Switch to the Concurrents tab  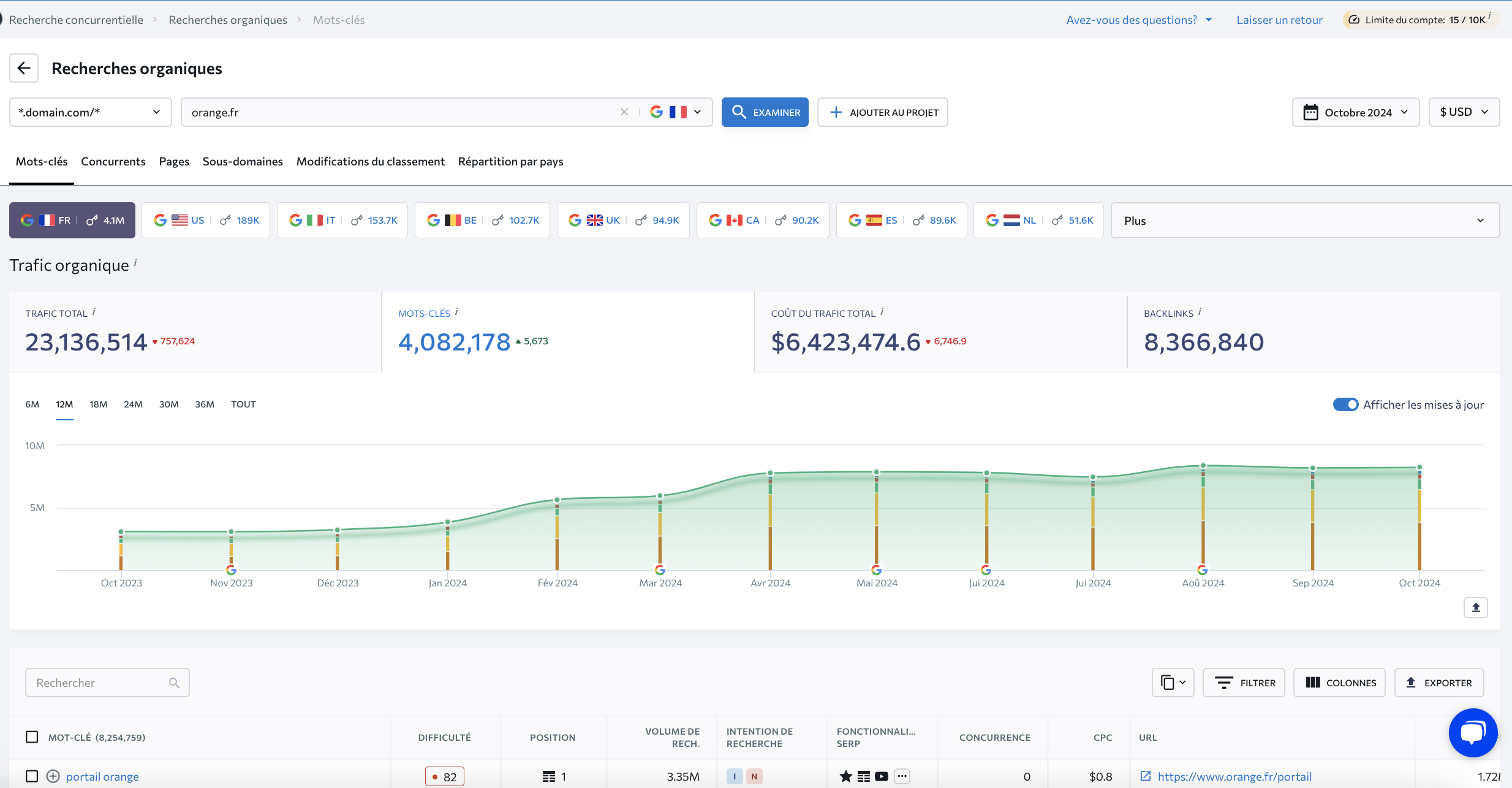point(113,161)
